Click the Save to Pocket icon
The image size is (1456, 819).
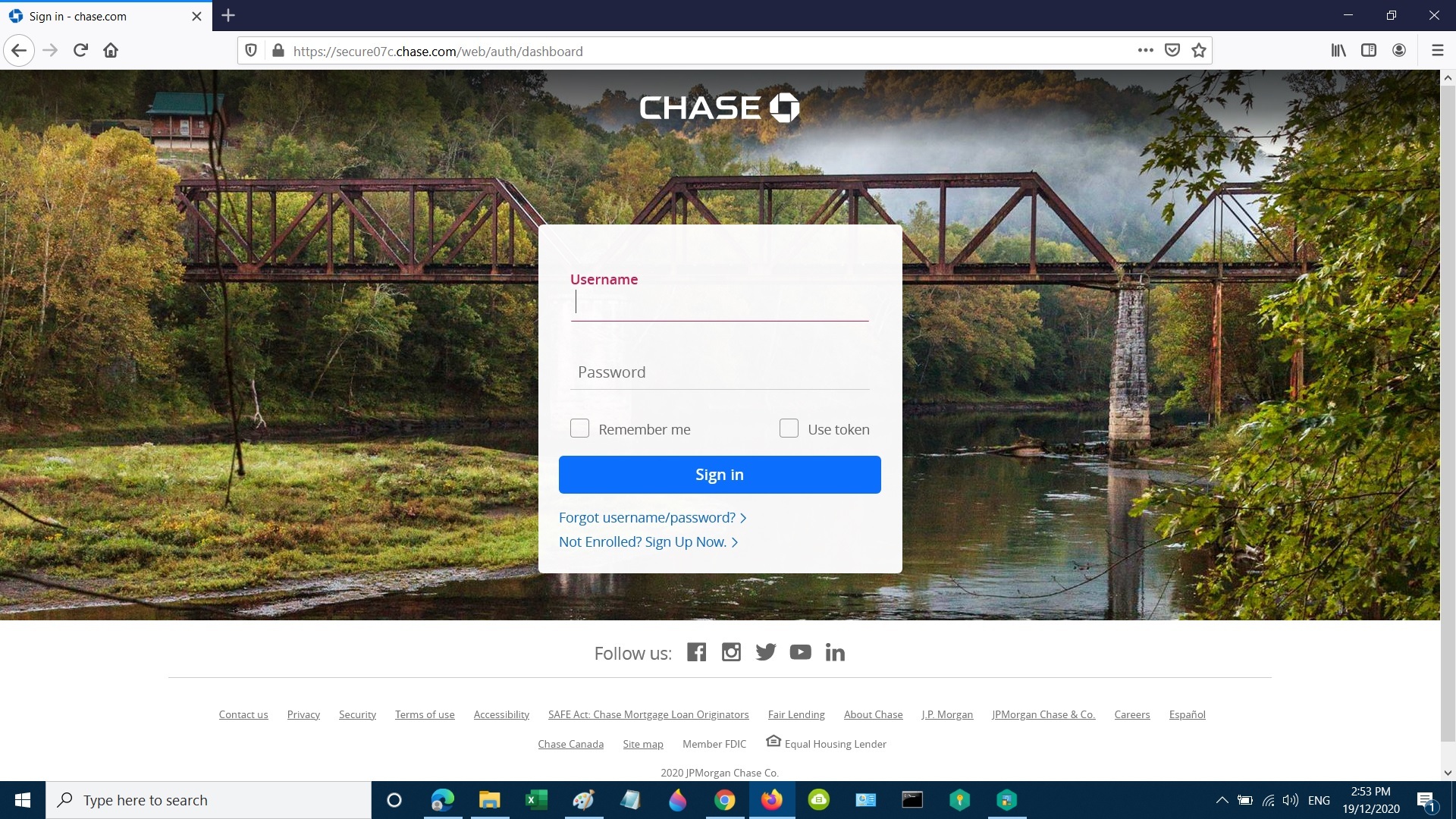(x=1172, y=51)
